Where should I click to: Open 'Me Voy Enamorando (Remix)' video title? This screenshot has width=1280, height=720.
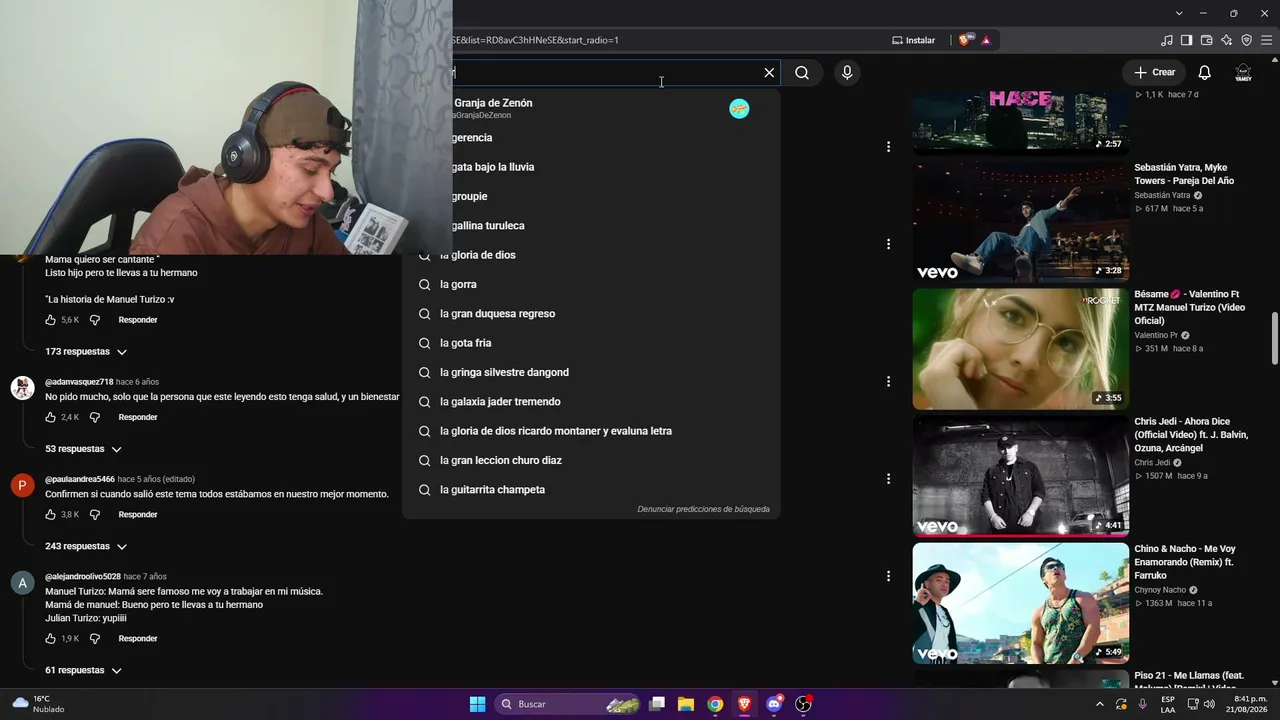(x=1185, y=562)
